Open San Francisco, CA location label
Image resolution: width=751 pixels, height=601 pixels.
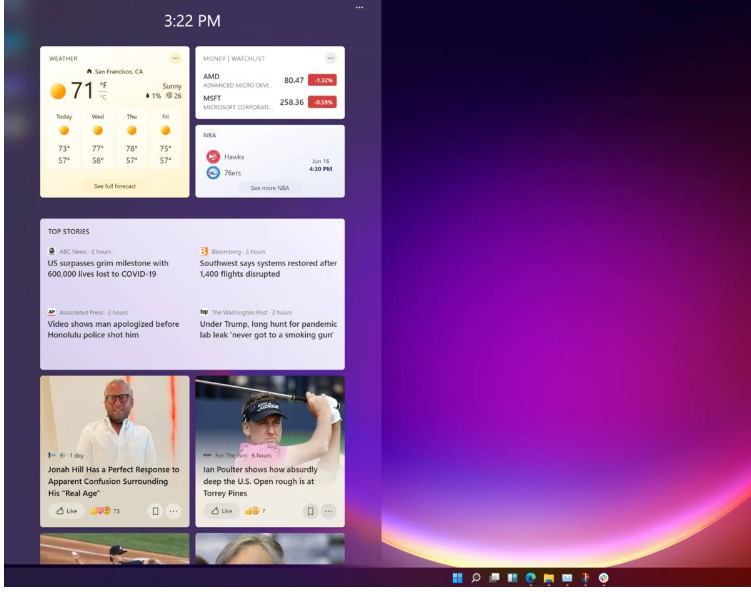115,71
